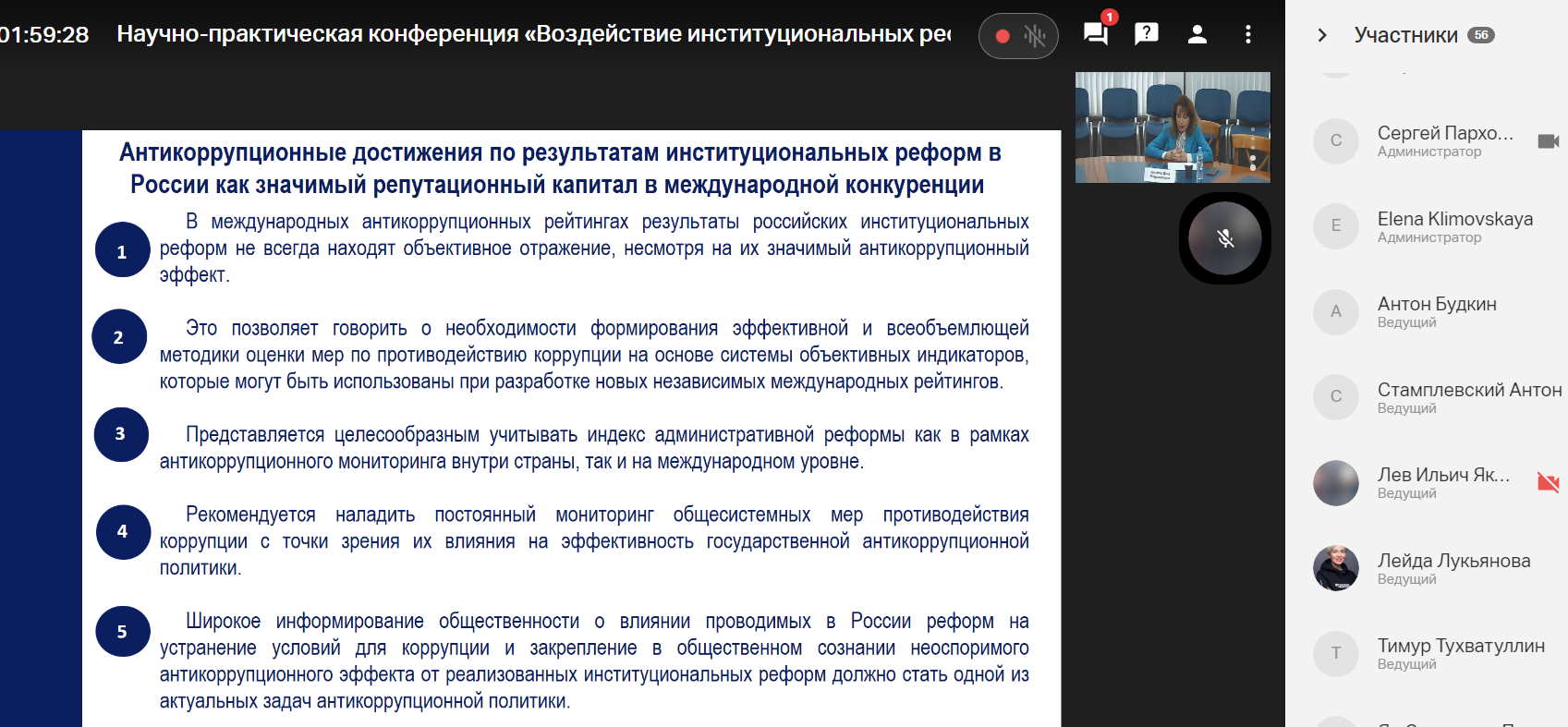Click participant name Стамплевский Антон

[x=1469, y=390]
